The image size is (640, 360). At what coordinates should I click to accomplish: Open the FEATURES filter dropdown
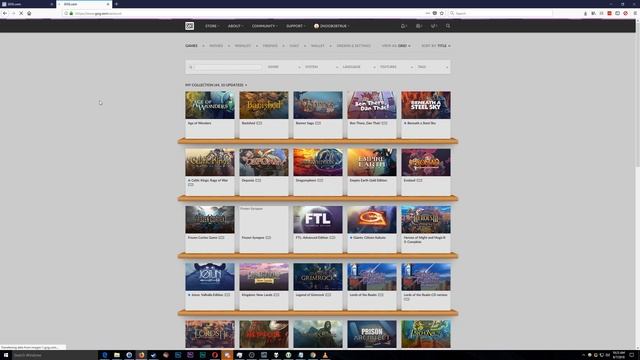pyautogui.click(x=396, y=67)
